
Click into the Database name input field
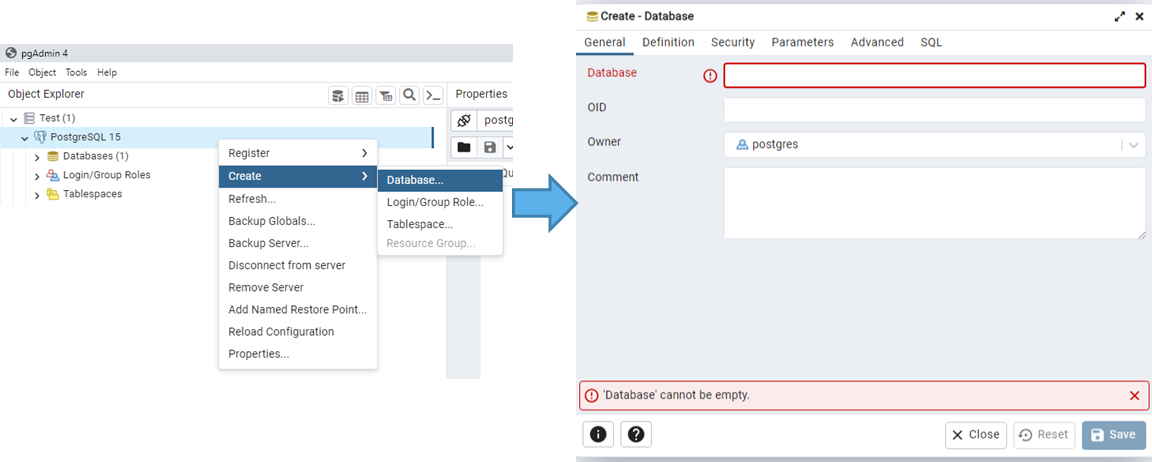pos(935,76)
